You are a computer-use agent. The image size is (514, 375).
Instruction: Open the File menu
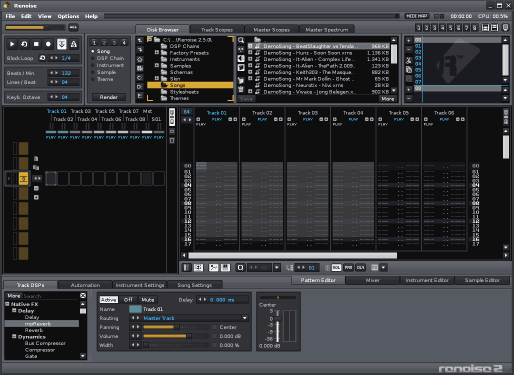pyautogui.click(x=10, y=16)
